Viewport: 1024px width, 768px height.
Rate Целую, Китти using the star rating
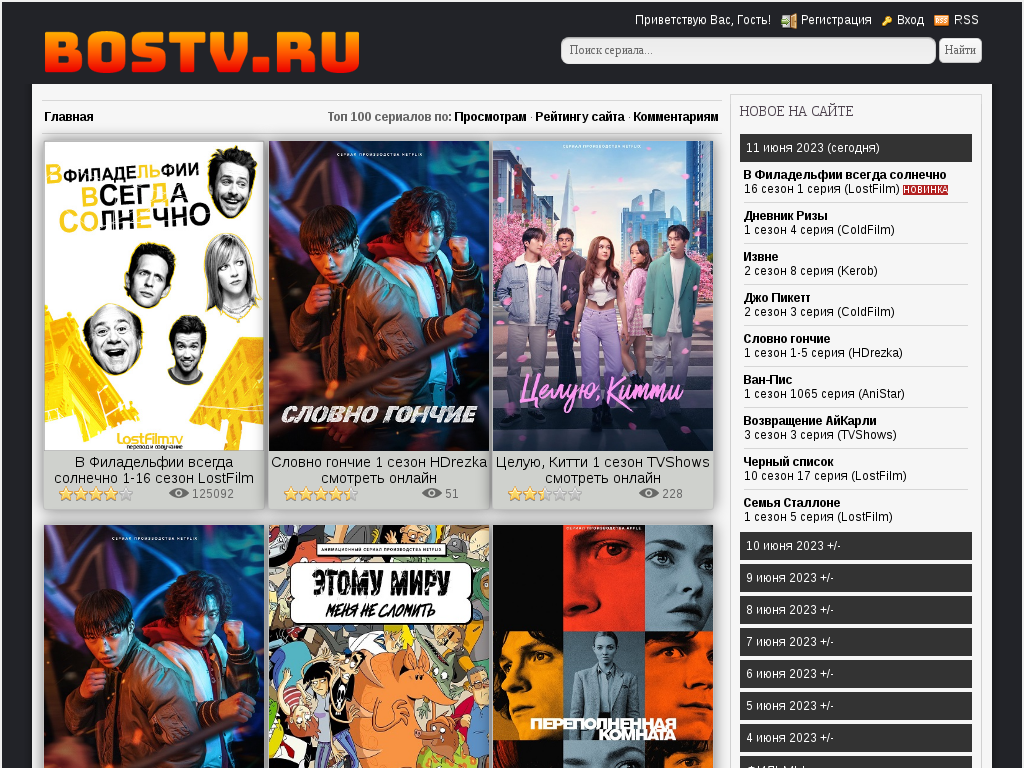click(x=545, y=494)
